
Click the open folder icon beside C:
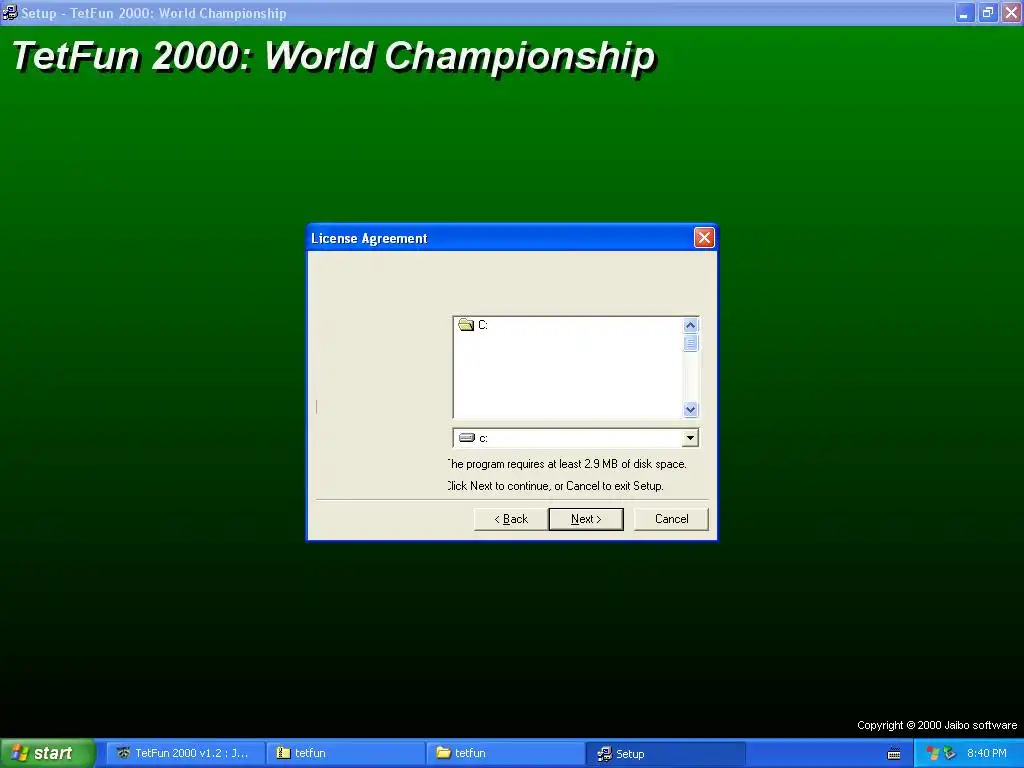point(466,325)
